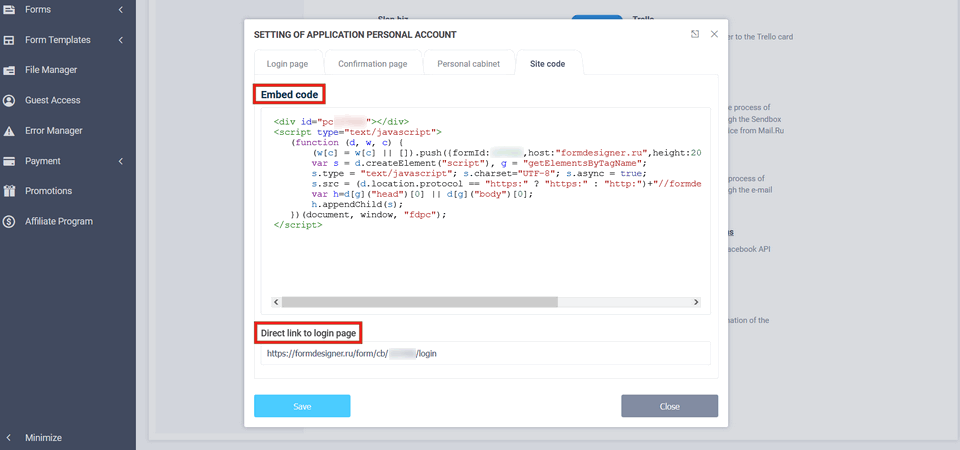The height and width of the screenshot is (450, 960).
Task: Click the '<script type="text/javascript">' line
Action: pos(358,132)
